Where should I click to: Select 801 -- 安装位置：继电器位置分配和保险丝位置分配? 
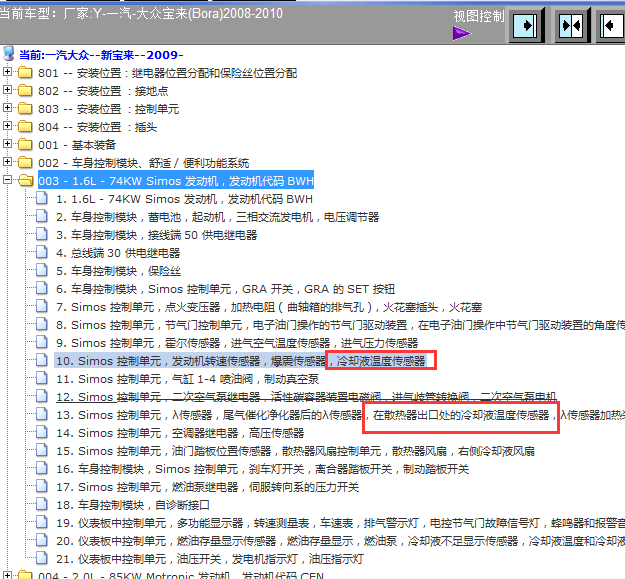tap(167, 73)
